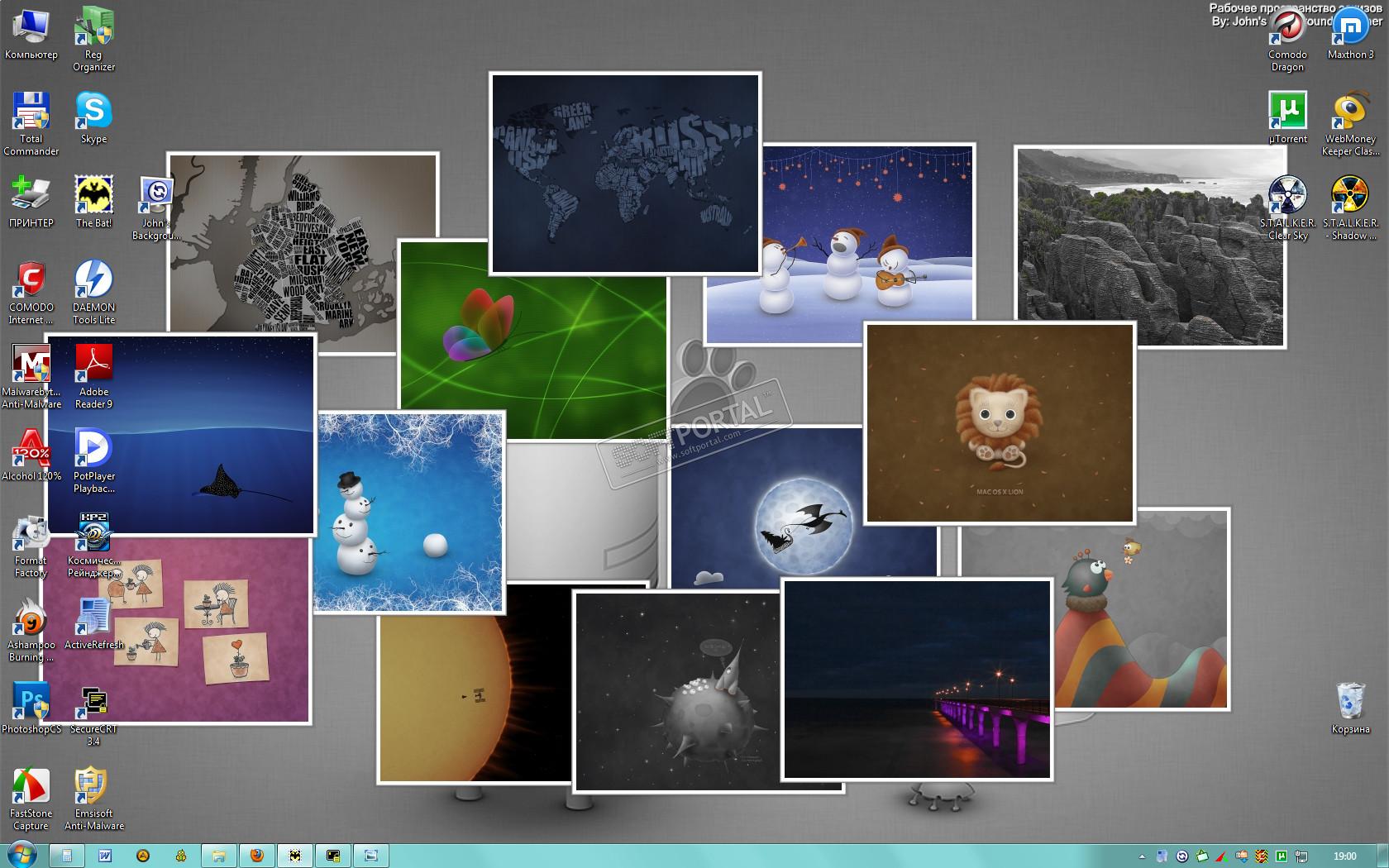
Task: Open Total Commander desktop icon
Action: (x=31, y=124)
